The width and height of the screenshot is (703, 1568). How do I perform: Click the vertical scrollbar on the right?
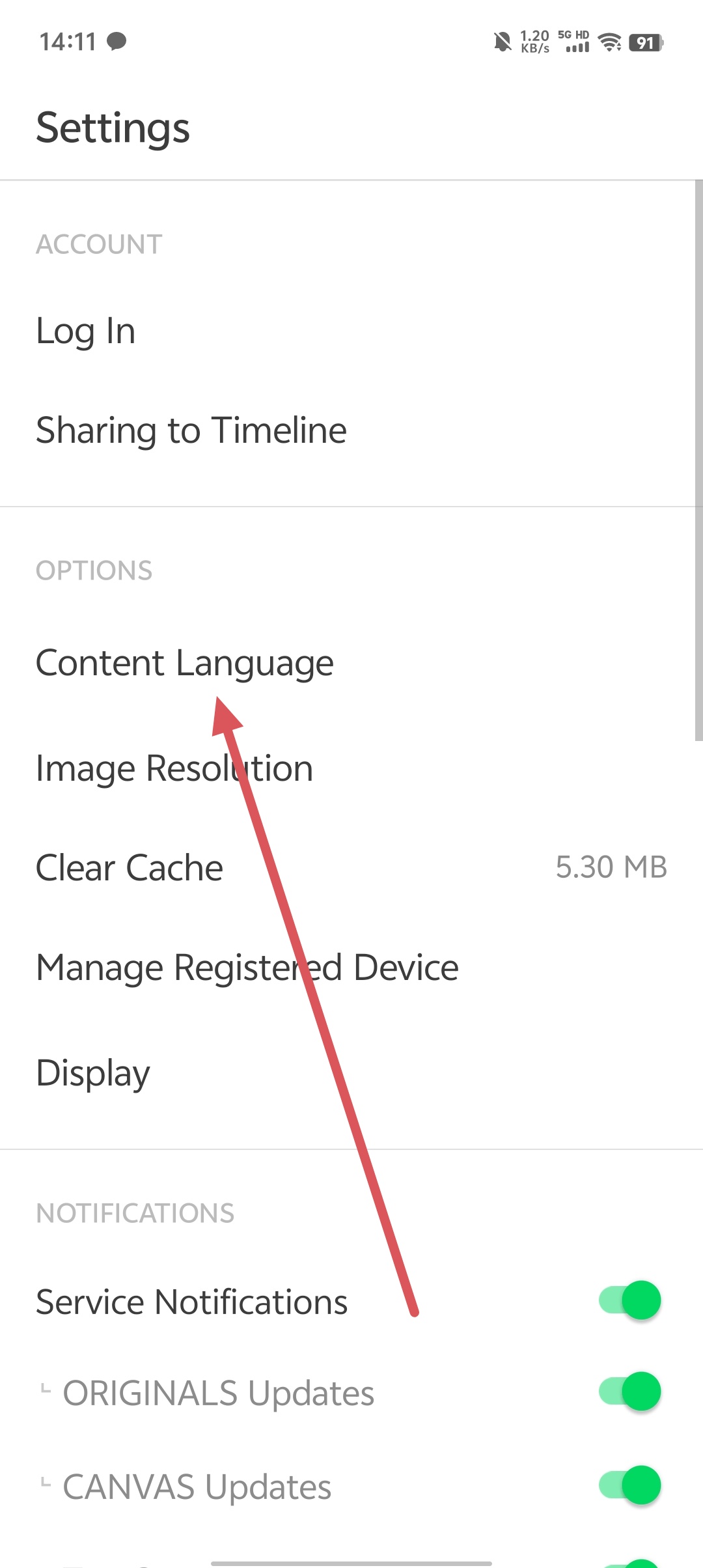pyautogui.click(x=698, y=460)
